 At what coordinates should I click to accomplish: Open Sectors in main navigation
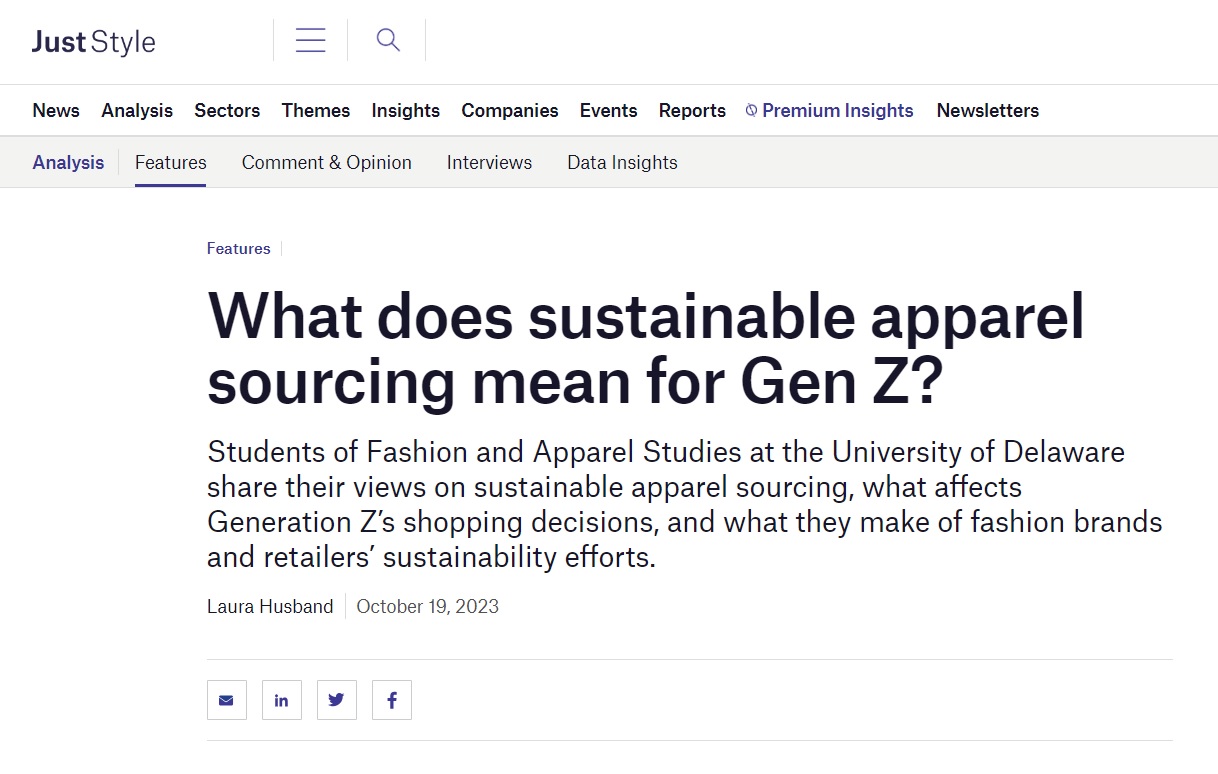(227, 111)
